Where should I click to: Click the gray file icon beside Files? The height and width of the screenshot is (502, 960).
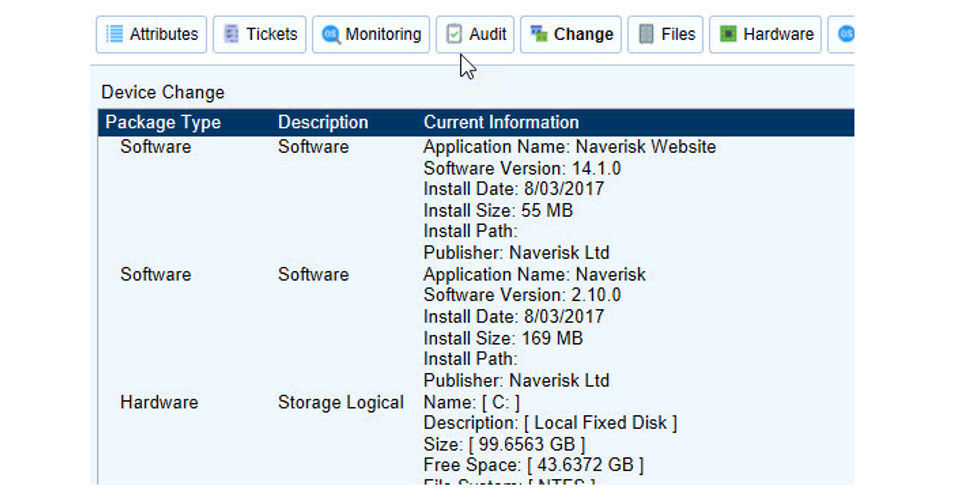[645, 34]
